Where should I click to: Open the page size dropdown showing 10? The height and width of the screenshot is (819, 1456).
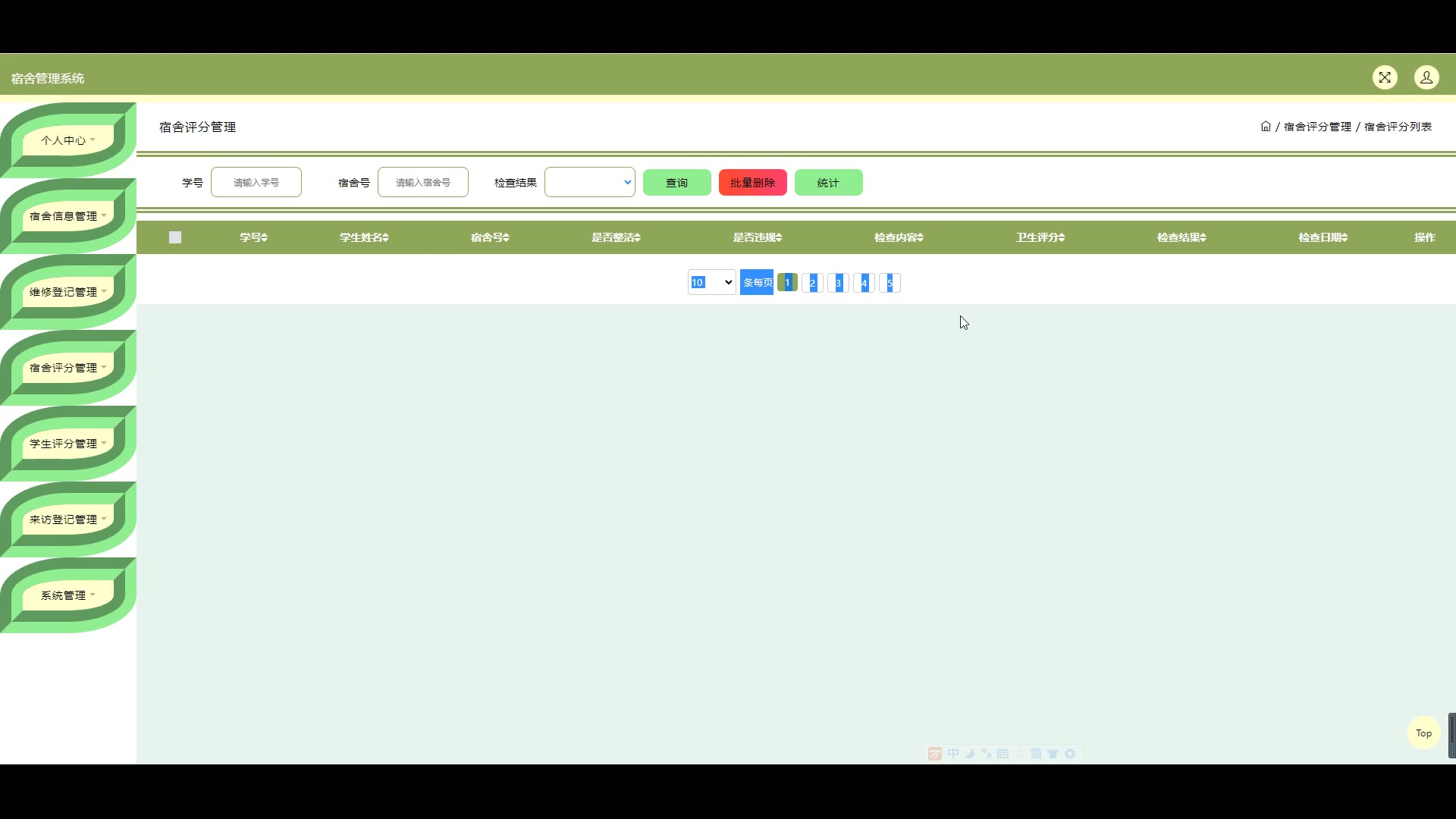711,282
